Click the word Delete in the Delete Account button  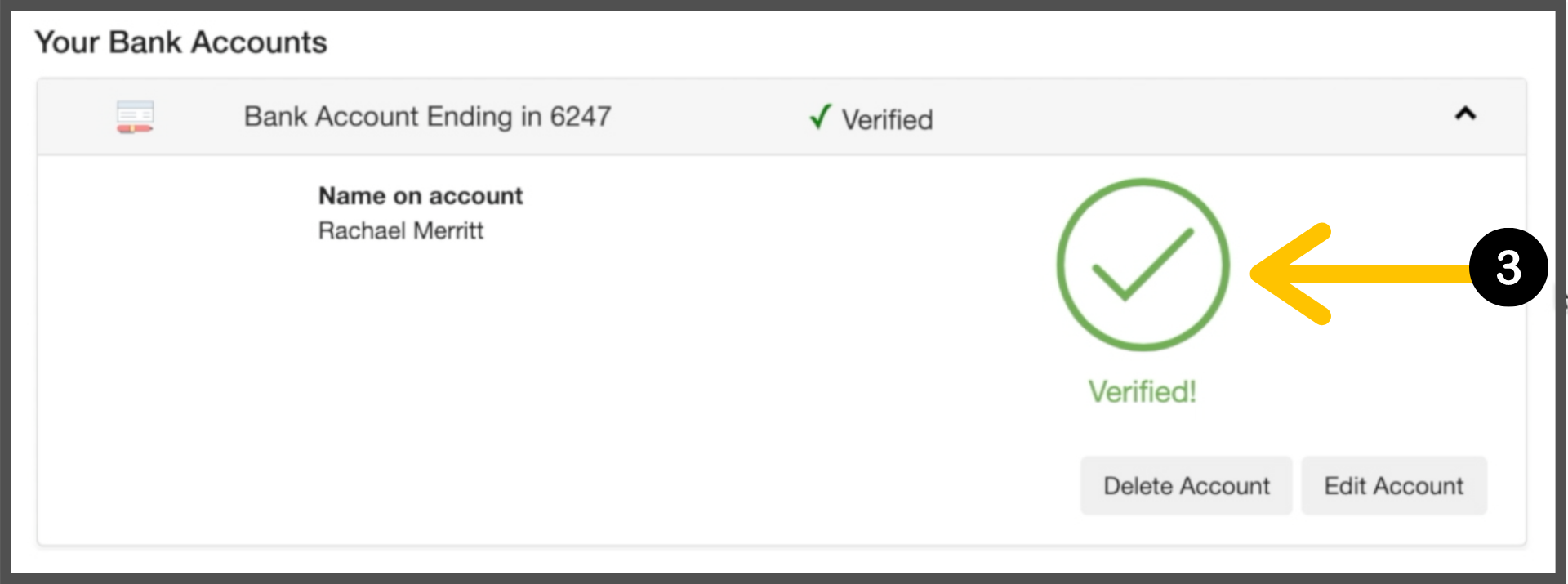(1138, 486)
